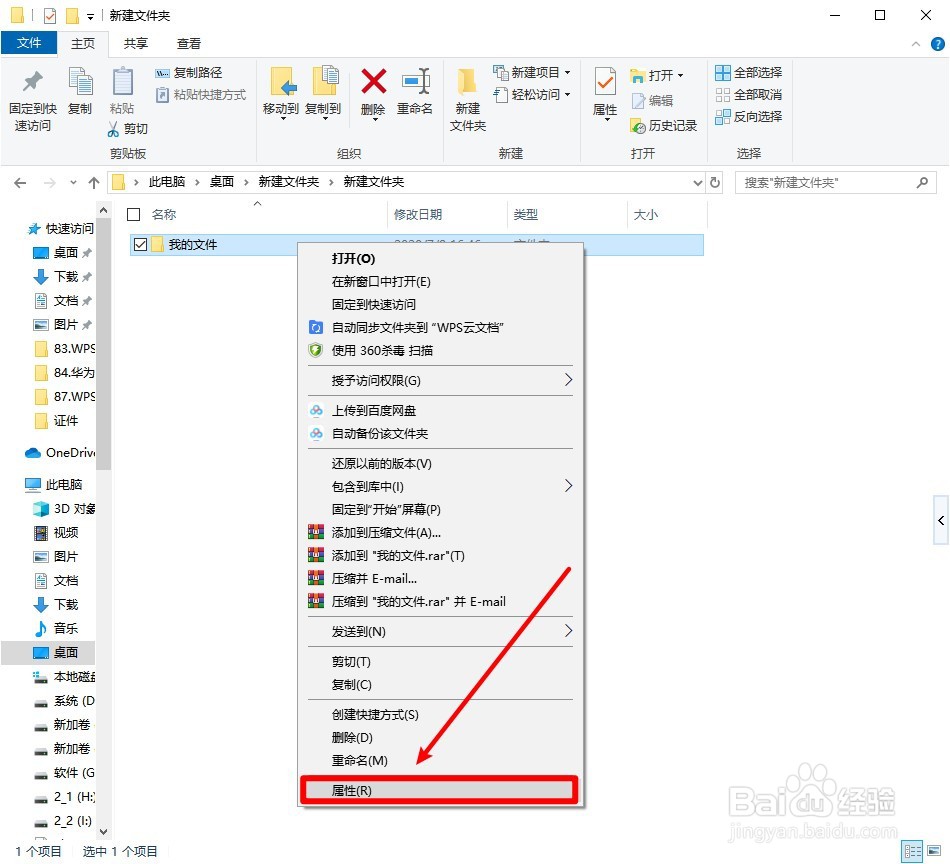Switch to the 查看 (View) ribbon tab
Viewport: 950px width, 864px height.
pos(188,43)
